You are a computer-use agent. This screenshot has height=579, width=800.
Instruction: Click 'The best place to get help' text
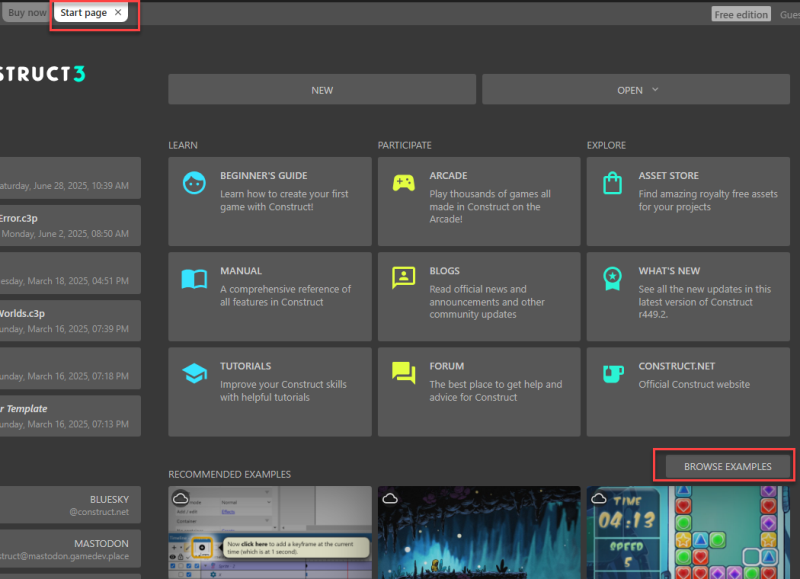point(496,391)
